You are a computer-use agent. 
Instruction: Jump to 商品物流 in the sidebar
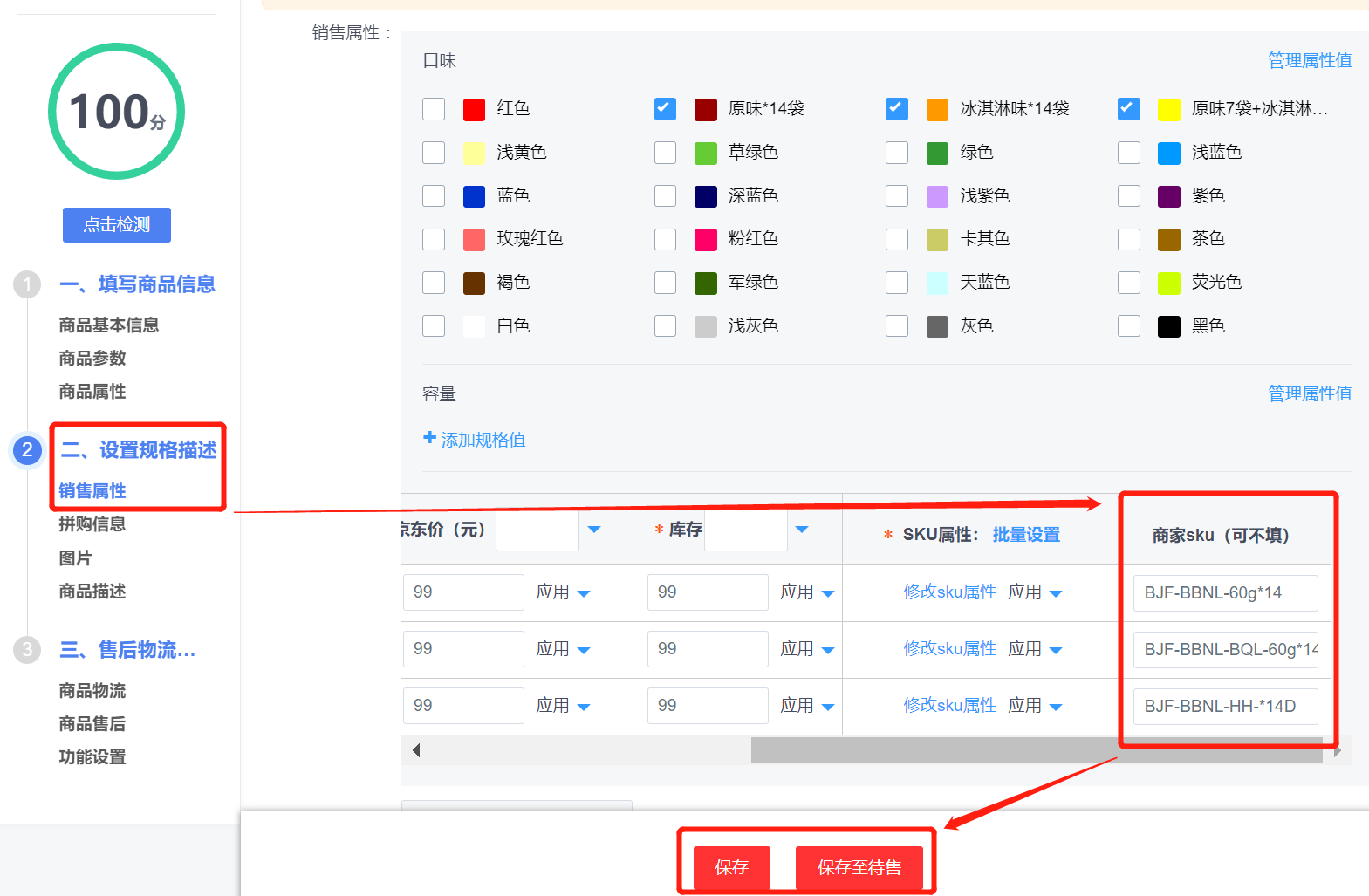tap(92, 690)
